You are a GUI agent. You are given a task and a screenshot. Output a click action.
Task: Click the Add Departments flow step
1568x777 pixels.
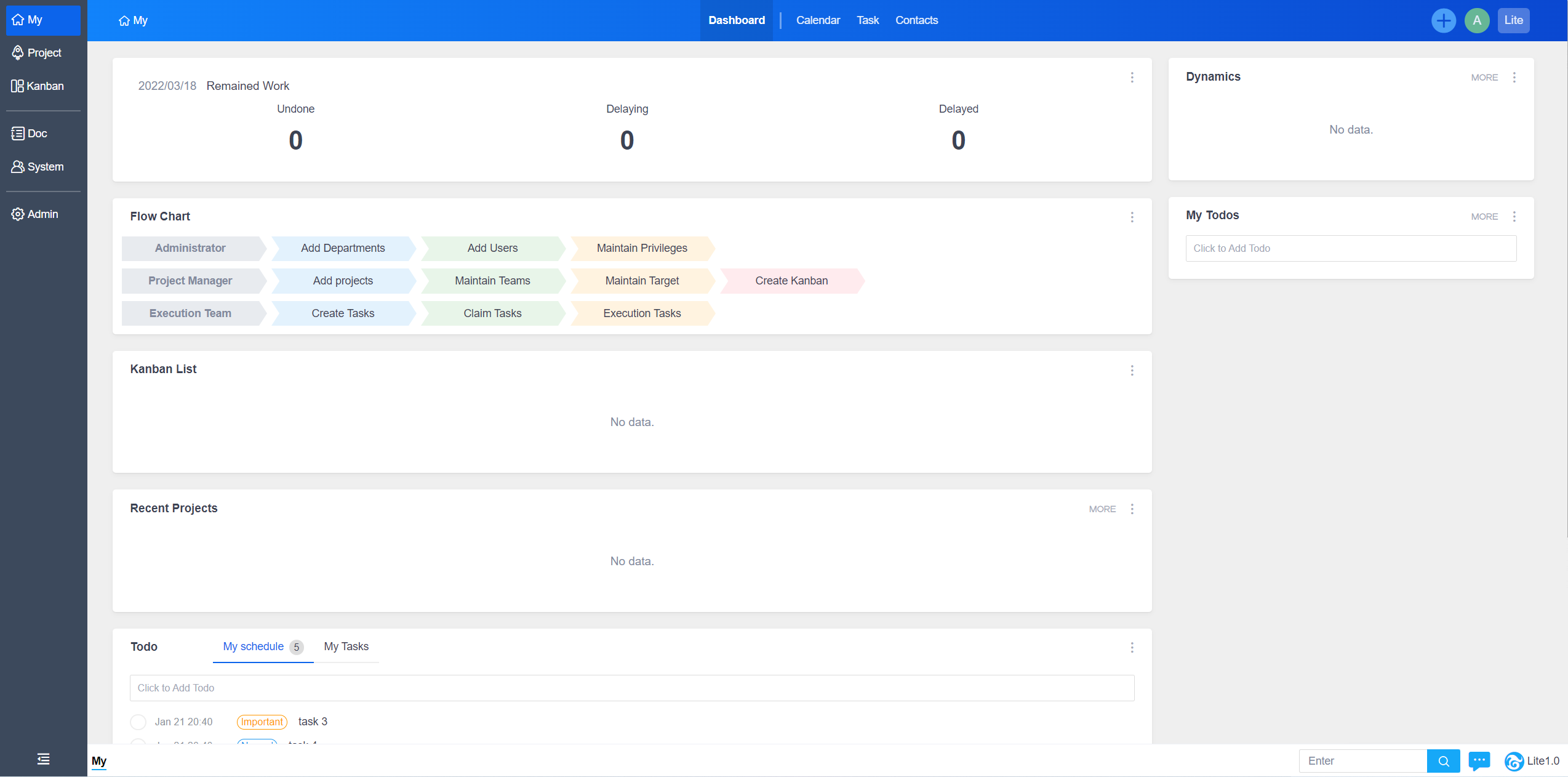click(343, 248)
